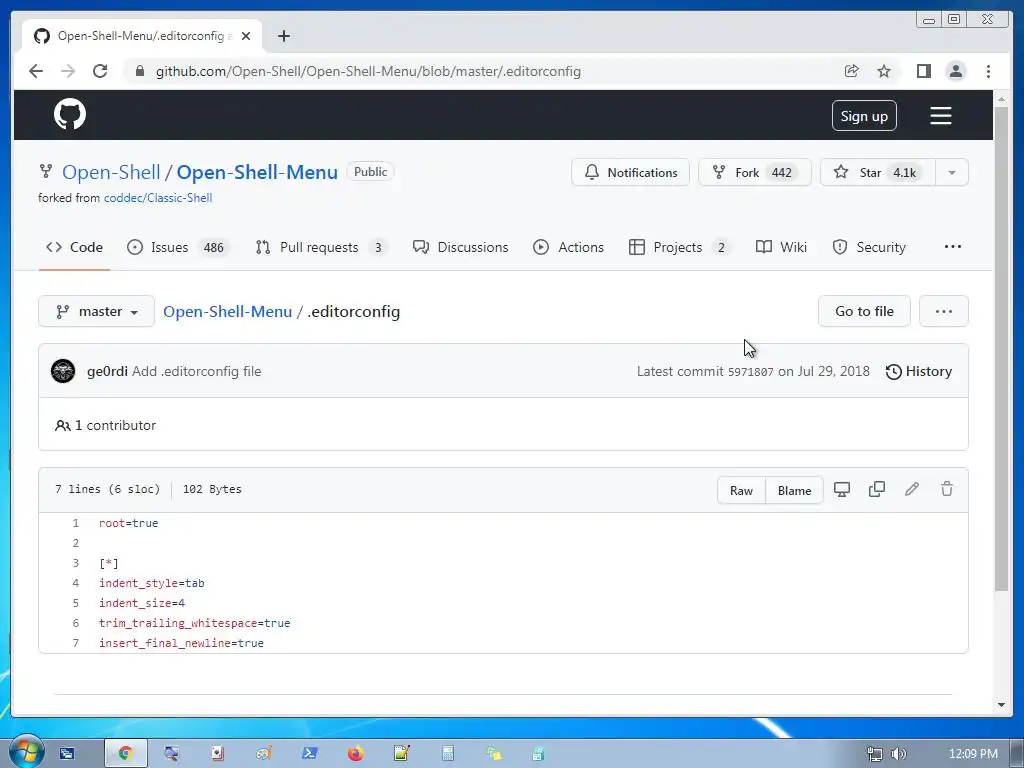Open the Discussions tab
Viewport: 1024px width, 768px height.
[x=460, y=248]
